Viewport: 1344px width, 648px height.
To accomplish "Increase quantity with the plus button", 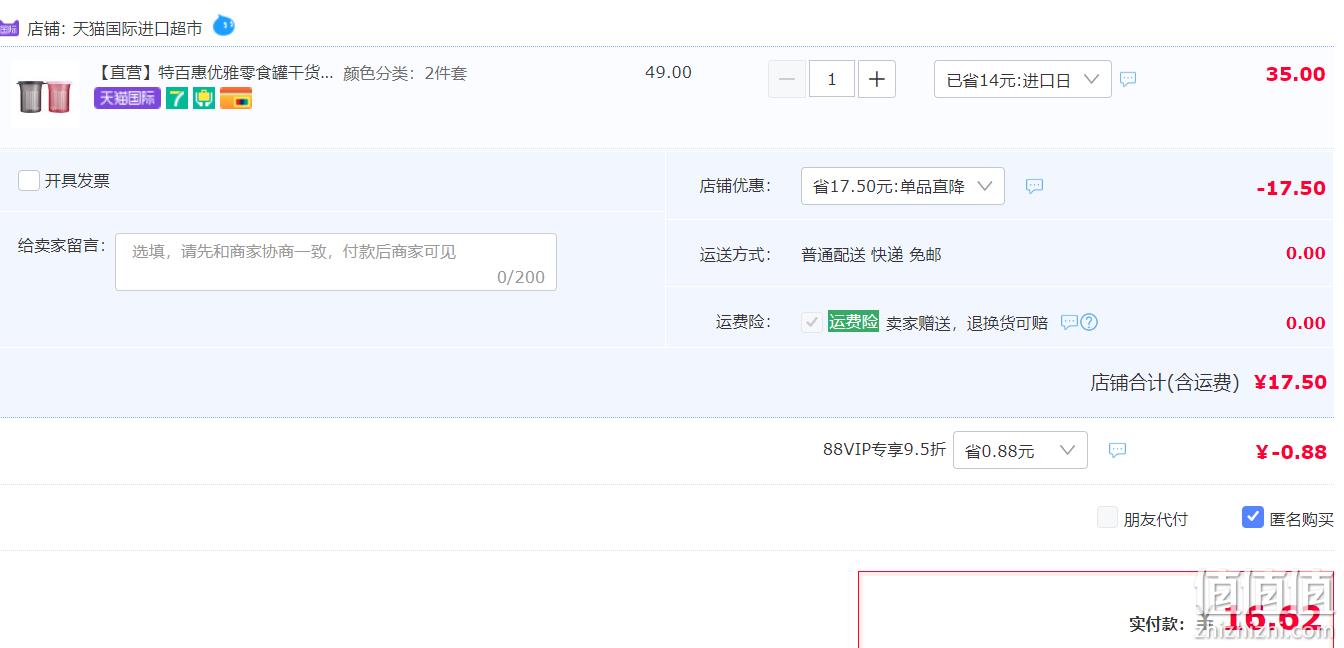I will pos(877,79).
